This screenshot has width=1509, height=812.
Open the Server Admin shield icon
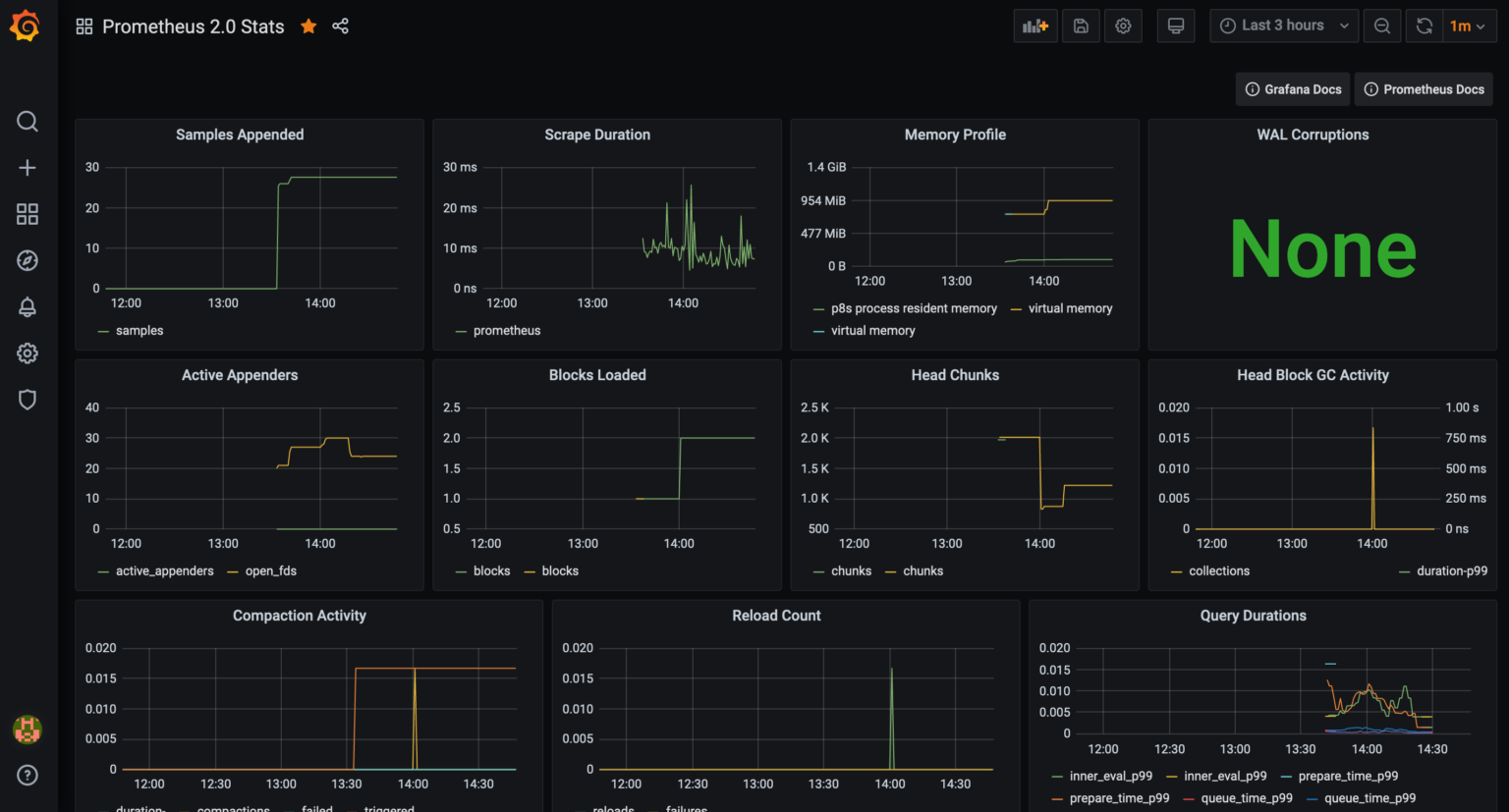point(28,400)
